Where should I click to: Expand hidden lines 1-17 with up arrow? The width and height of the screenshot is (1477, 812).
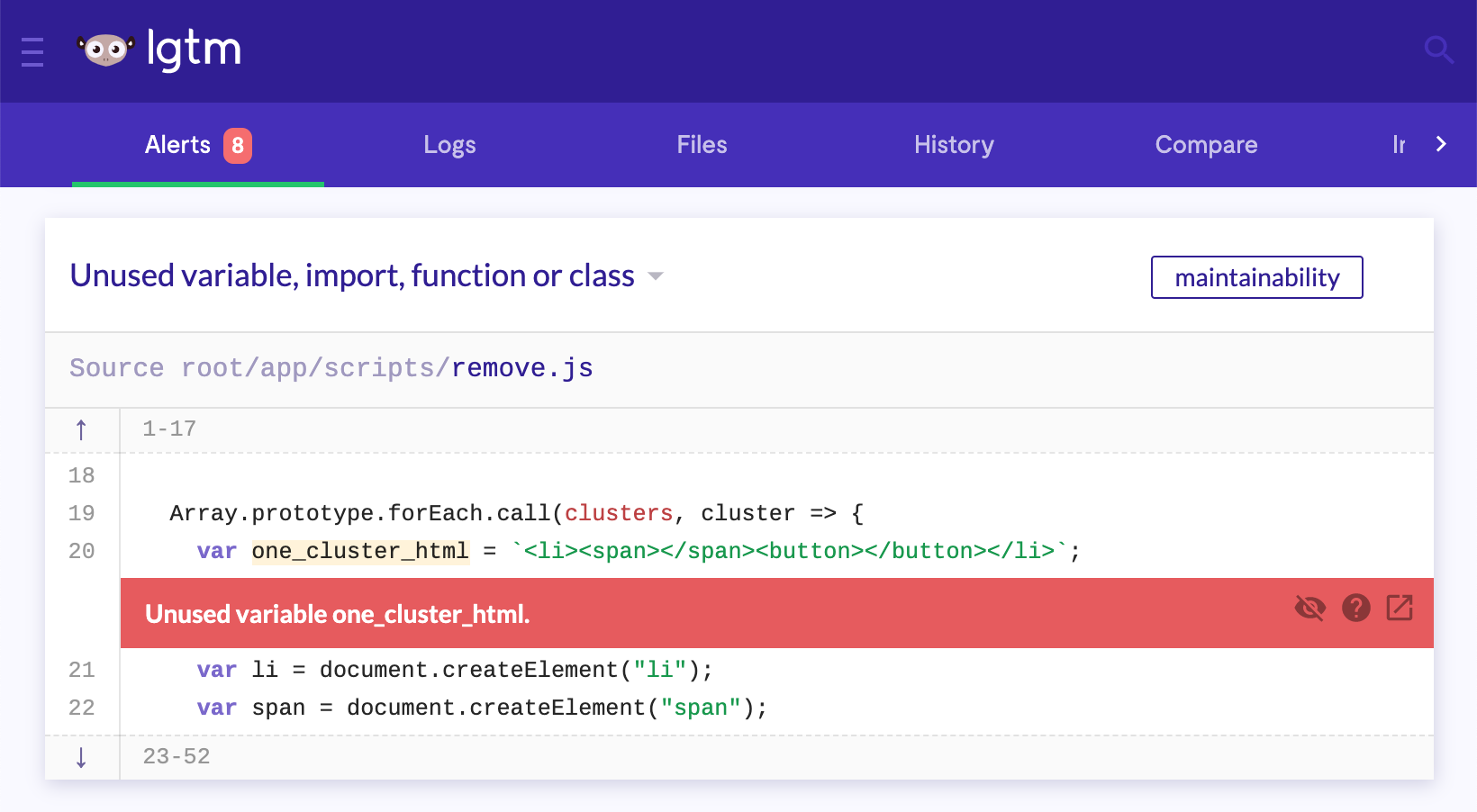(x=81, y=429)
